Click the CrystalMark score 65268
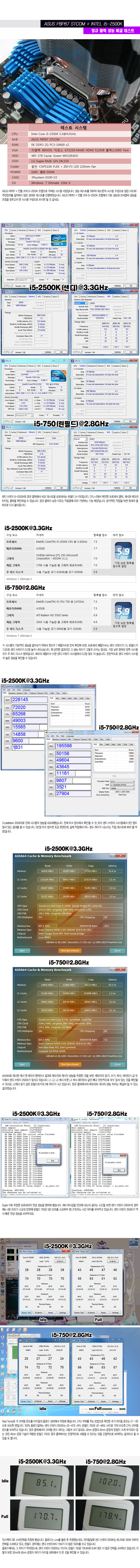Image resolution: width=140 pixels, height=1568 pixels. (19, 714)
